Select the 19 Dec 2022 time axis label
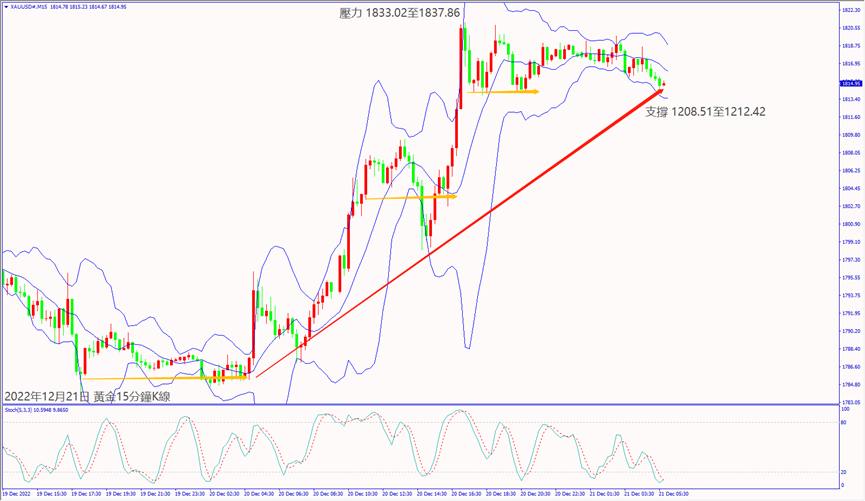The height and width of the screenshot is (501, 865). point(18,494)
